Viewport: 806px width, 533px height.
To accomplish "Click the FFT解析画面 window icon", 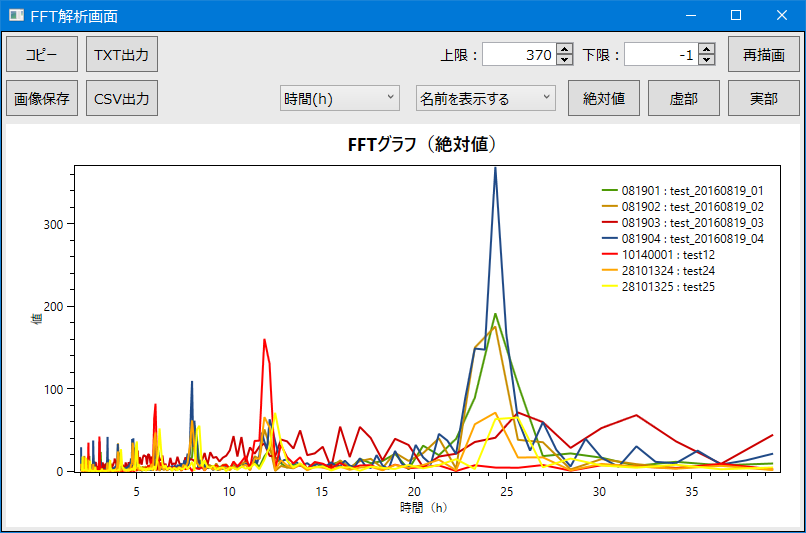I will (x=16, y=15).
